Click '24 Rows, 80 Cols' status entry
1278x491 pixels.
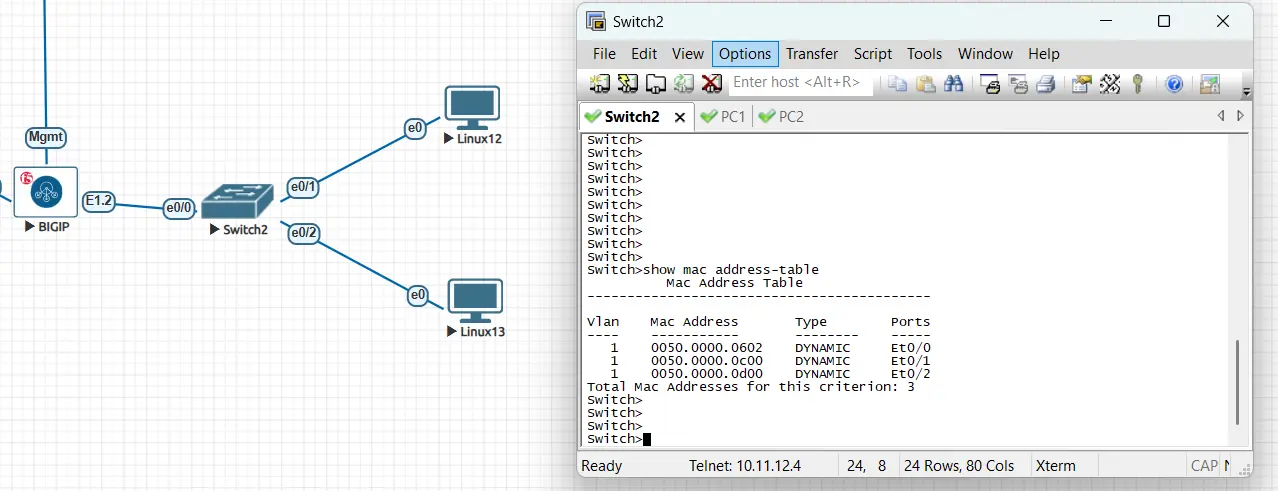pyautogui.click(x=960, y=466)
